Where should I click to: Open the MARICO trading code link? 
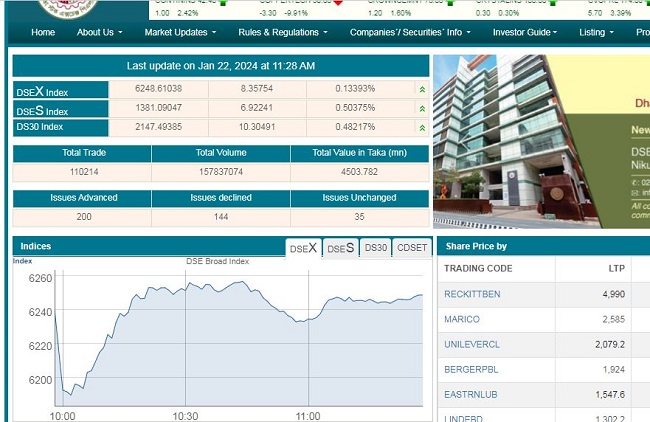461,320
